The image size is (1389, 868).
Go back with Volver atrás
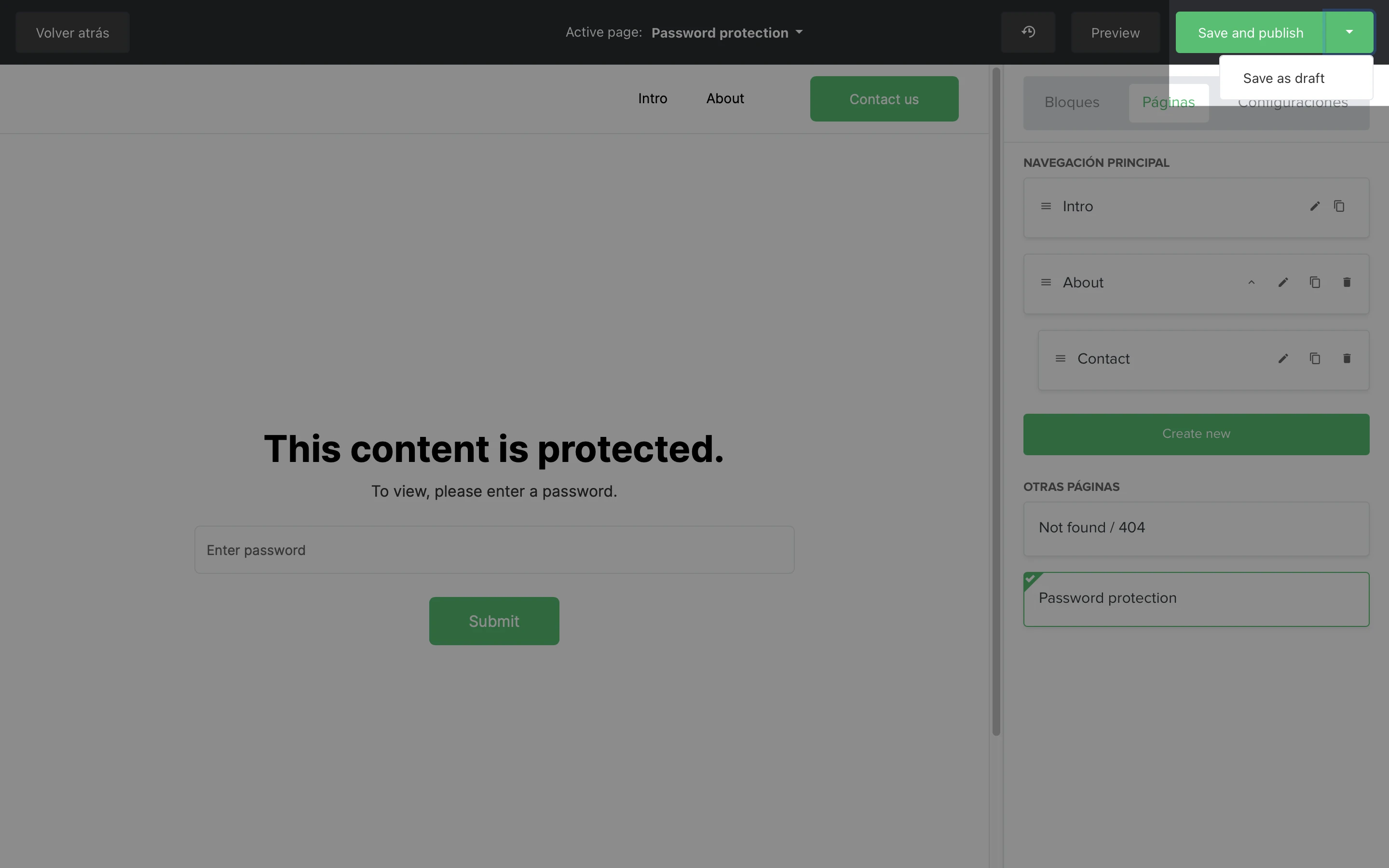72,33
